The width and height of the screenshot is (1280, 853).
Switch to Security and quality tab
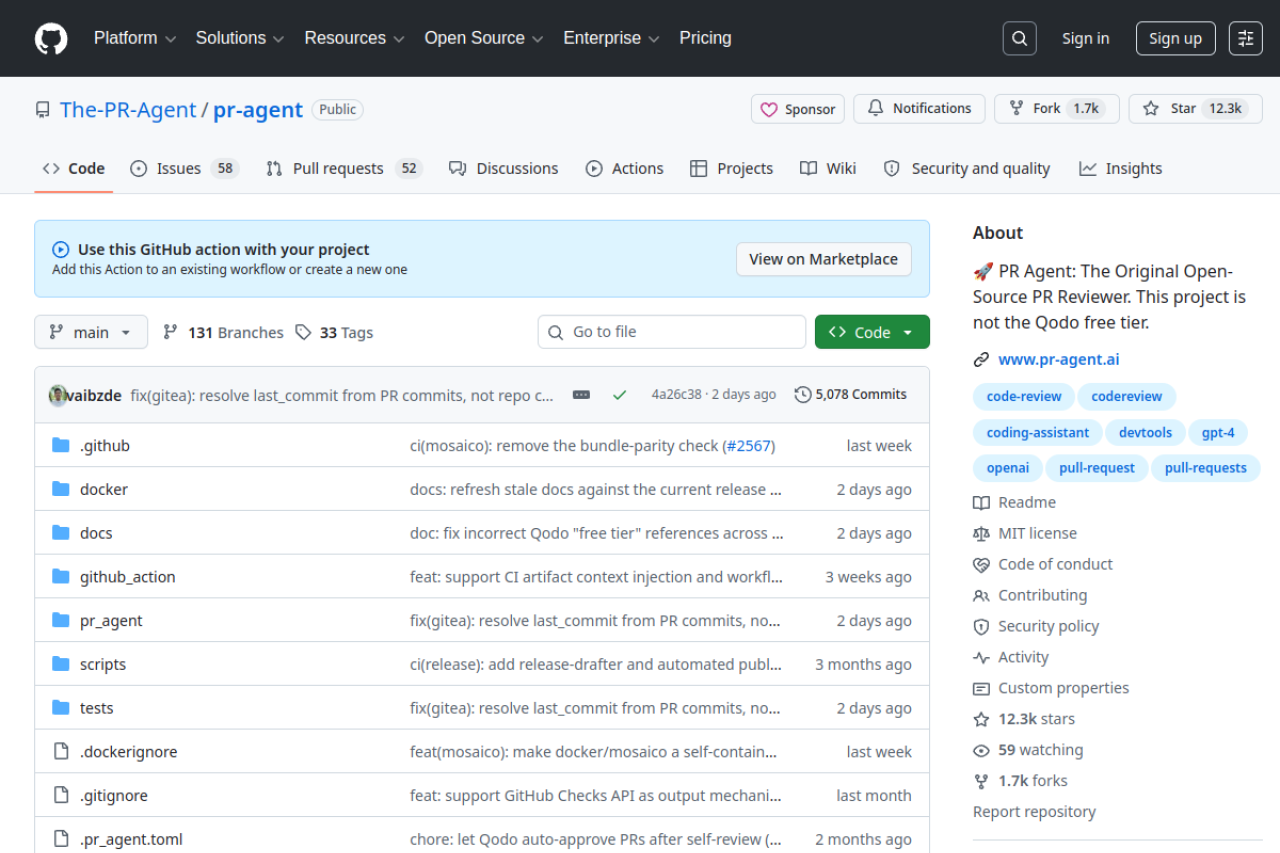click(x=966, y=169)
